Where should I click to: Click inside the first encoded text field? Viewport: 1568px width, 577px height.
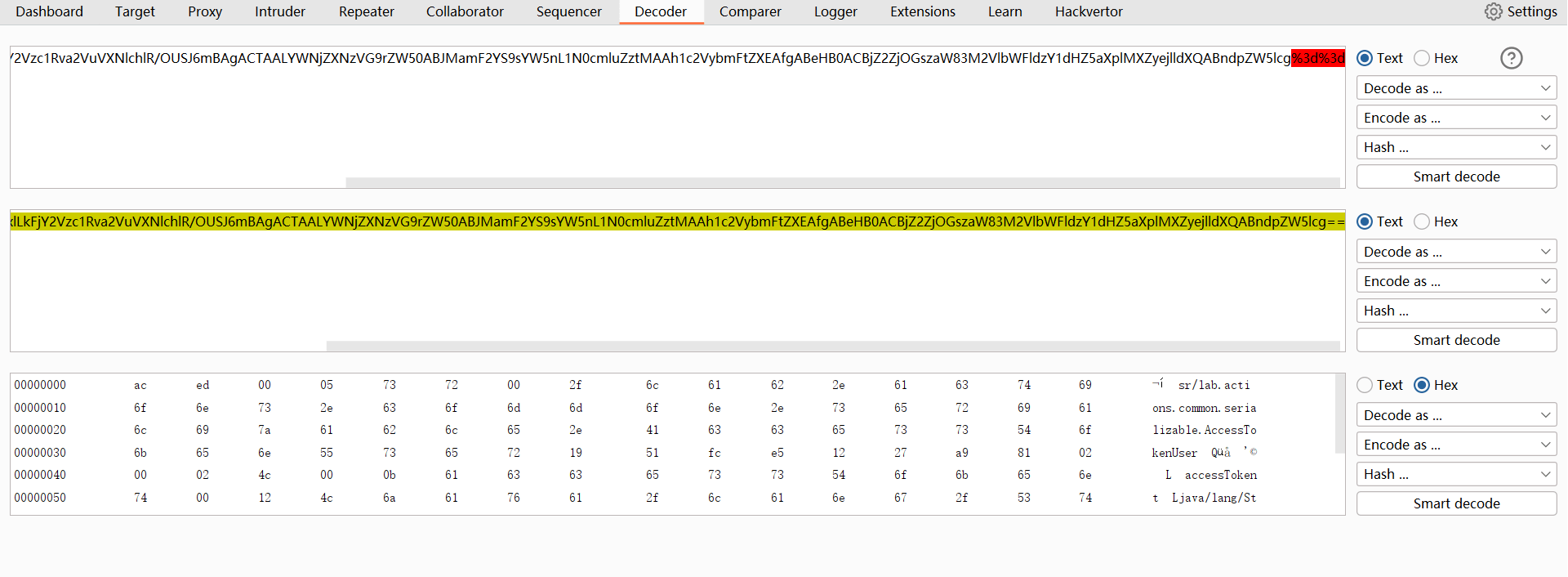[x=677, y=117]
